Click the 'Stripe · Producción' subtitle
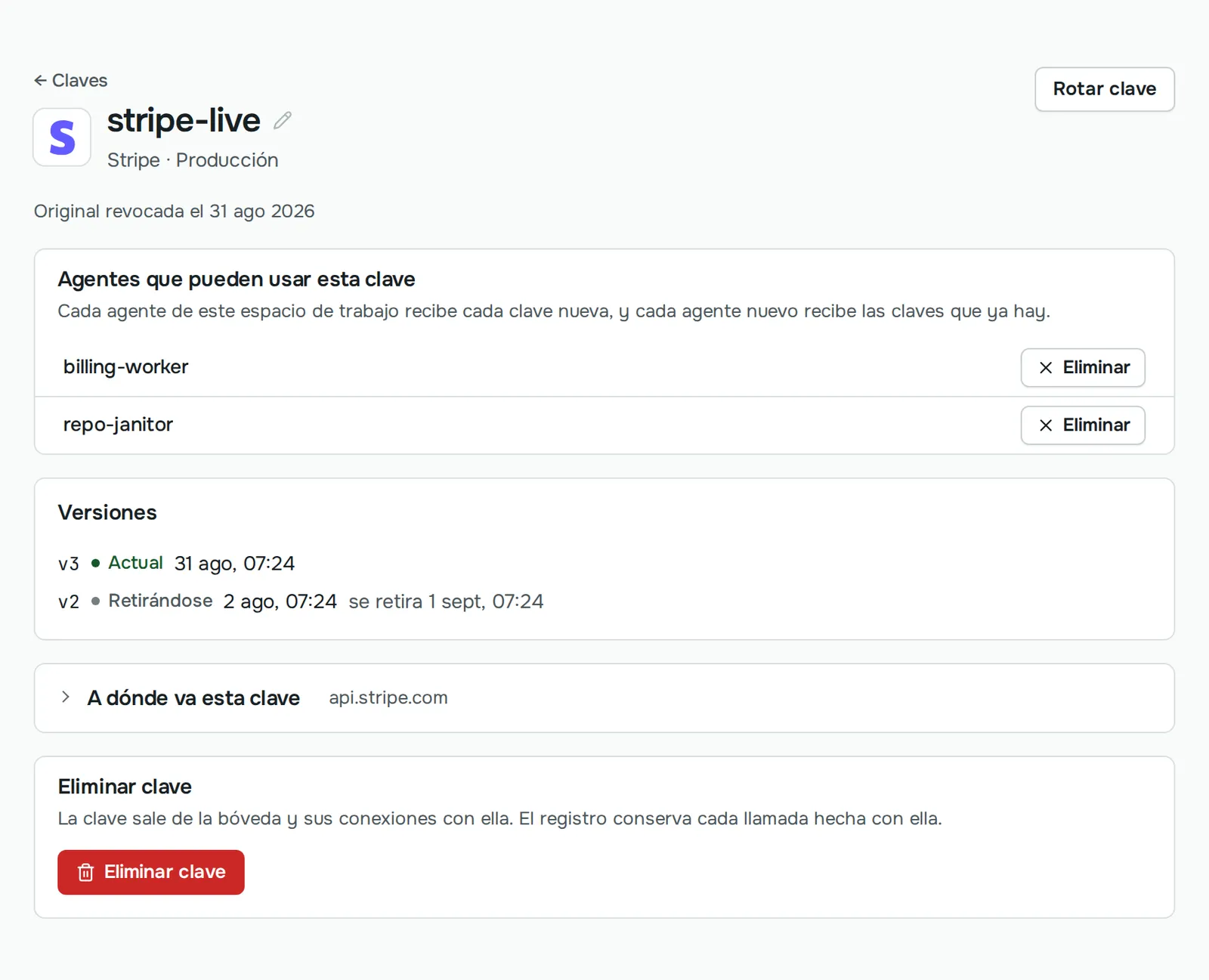The width and height of the screenshot is (1209, 980). 193,160
